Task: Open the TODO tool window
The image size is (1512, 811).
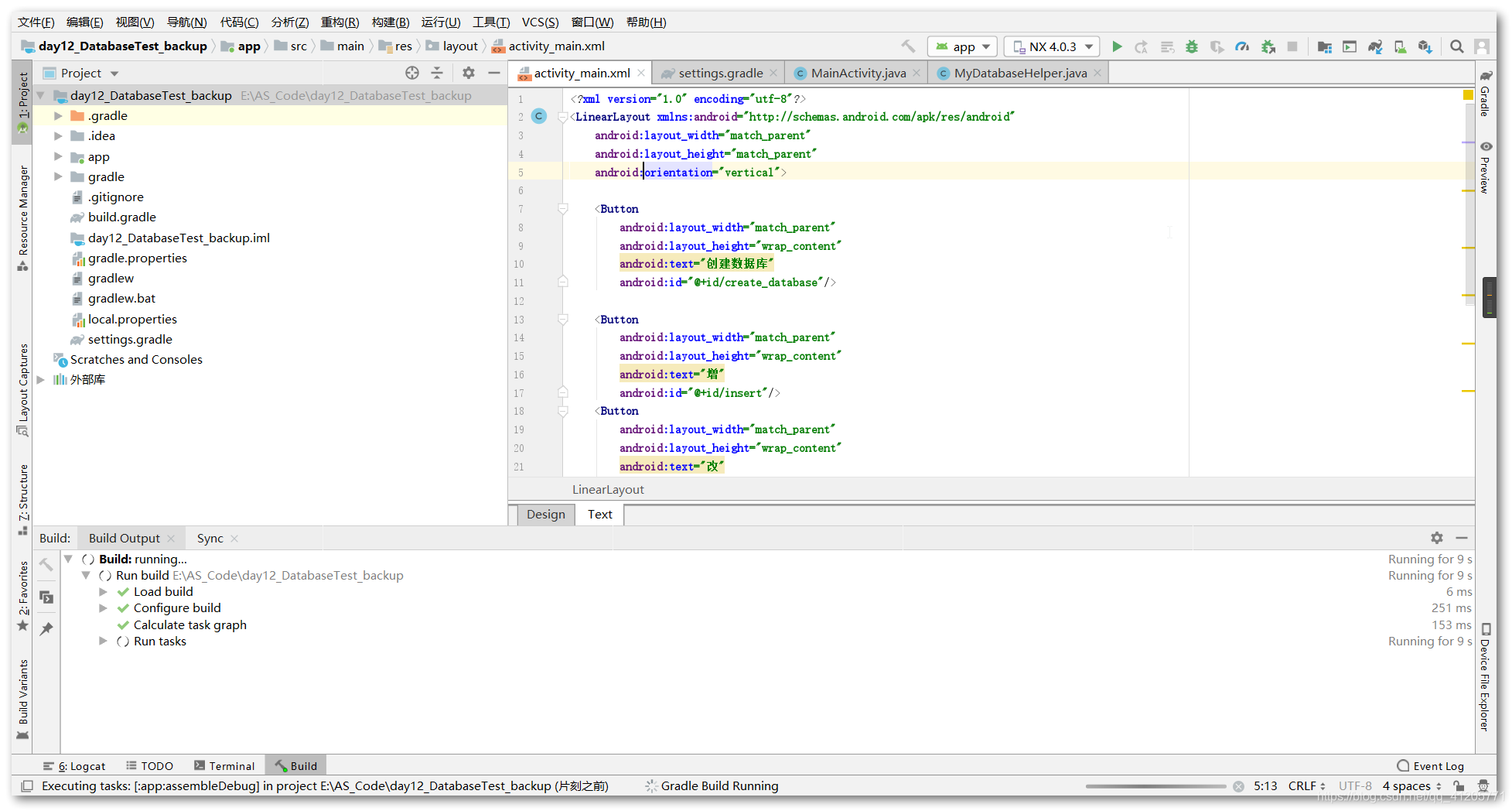Action: click(150, 765)
